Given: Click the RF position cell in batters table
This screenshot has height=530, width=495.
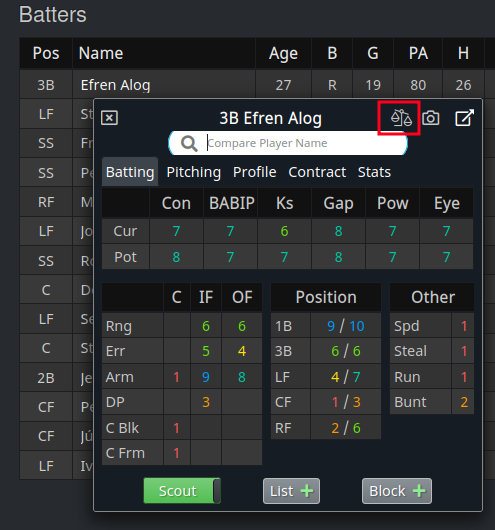Looking at the screenshot, I should tap(46, 202).
